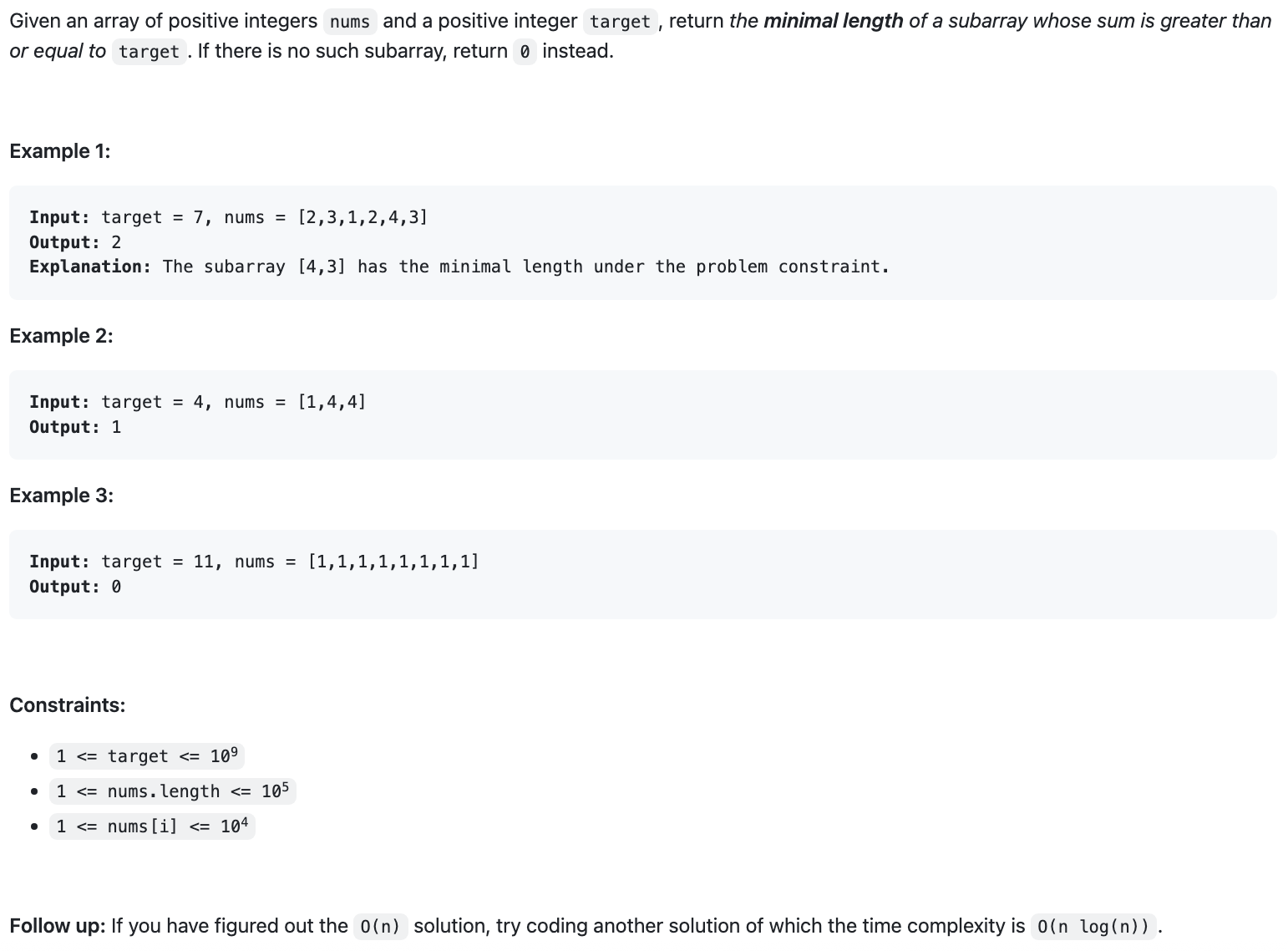Click the Example 1 Output value 2

116,242
